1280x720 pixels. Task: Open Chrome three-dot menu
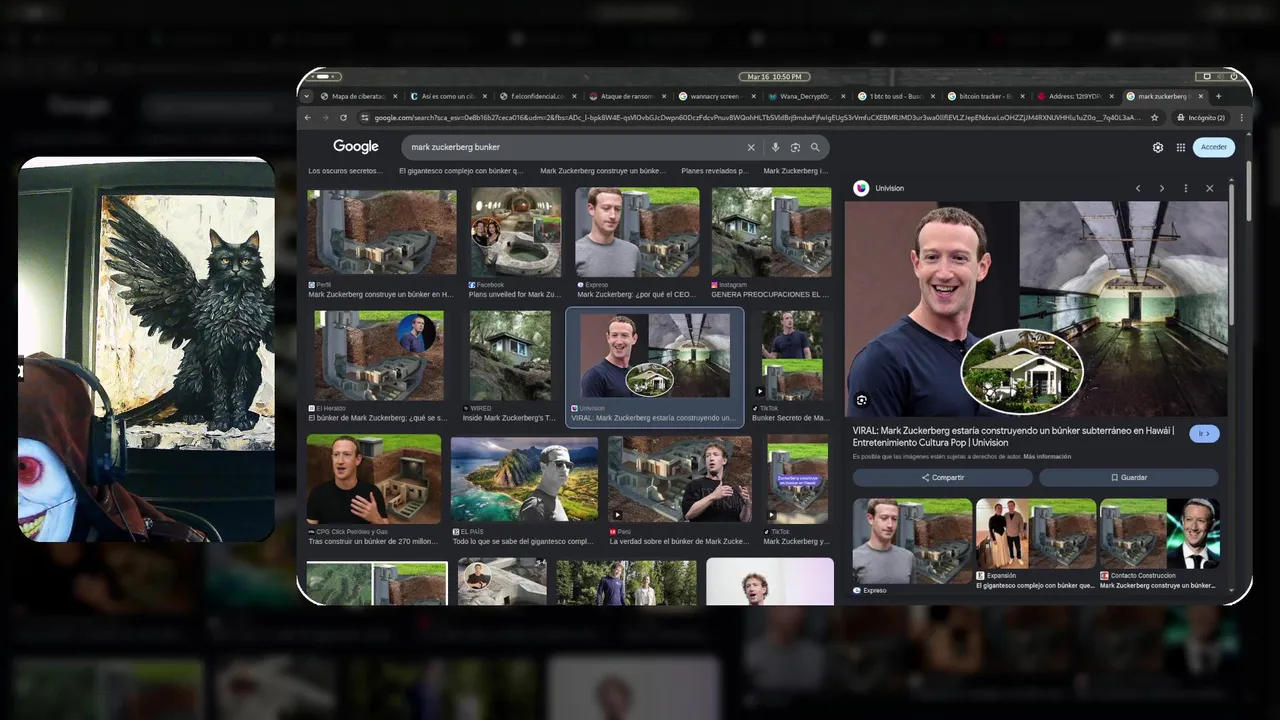pos(1241,117)
